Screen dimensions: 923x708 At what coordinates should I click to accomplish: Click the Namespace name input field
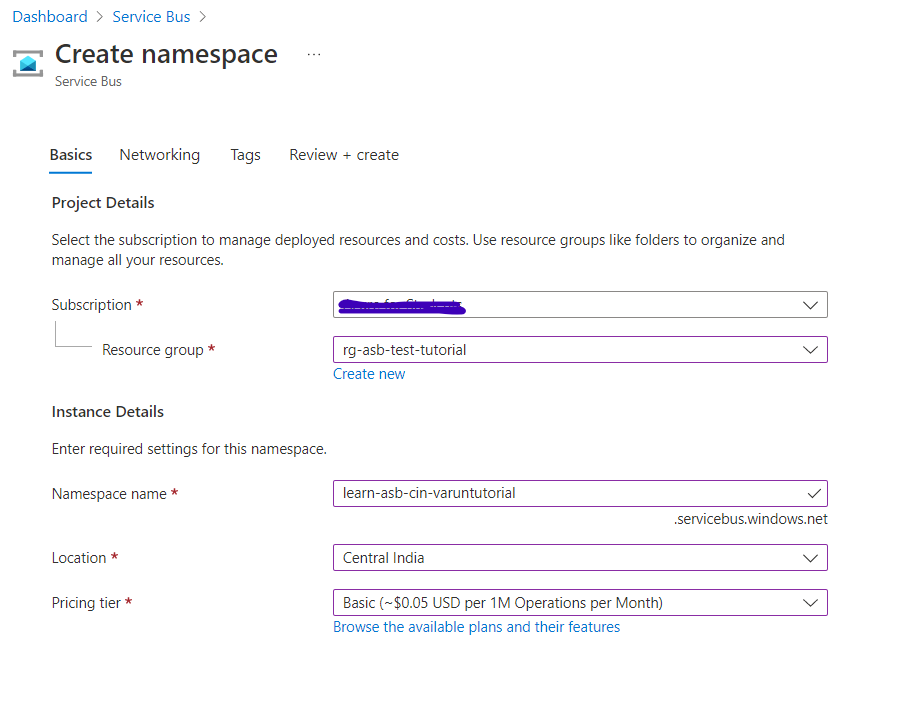550,493
